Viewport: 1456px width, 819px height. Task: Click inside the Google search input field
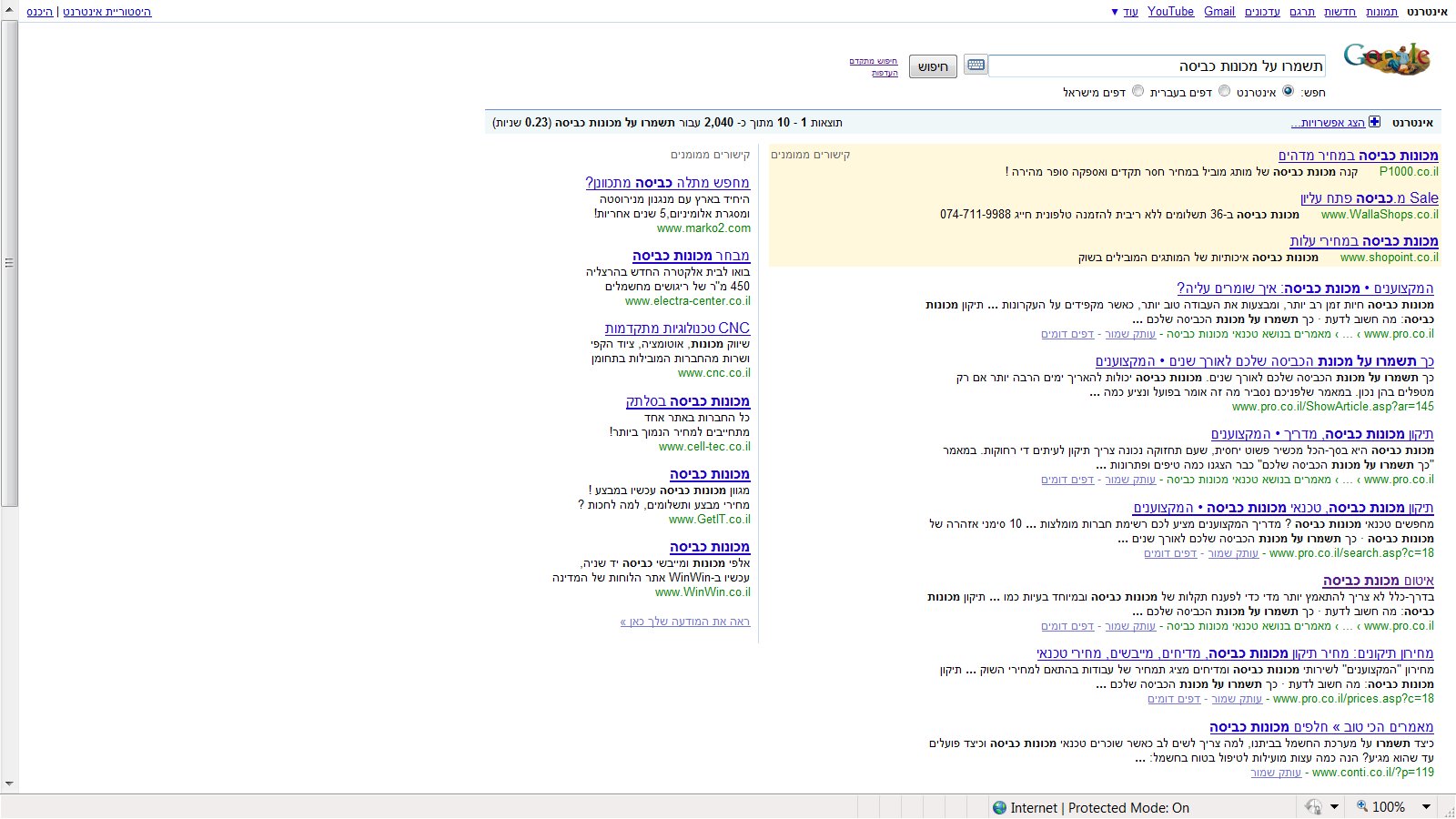[x=1157, y=66]
